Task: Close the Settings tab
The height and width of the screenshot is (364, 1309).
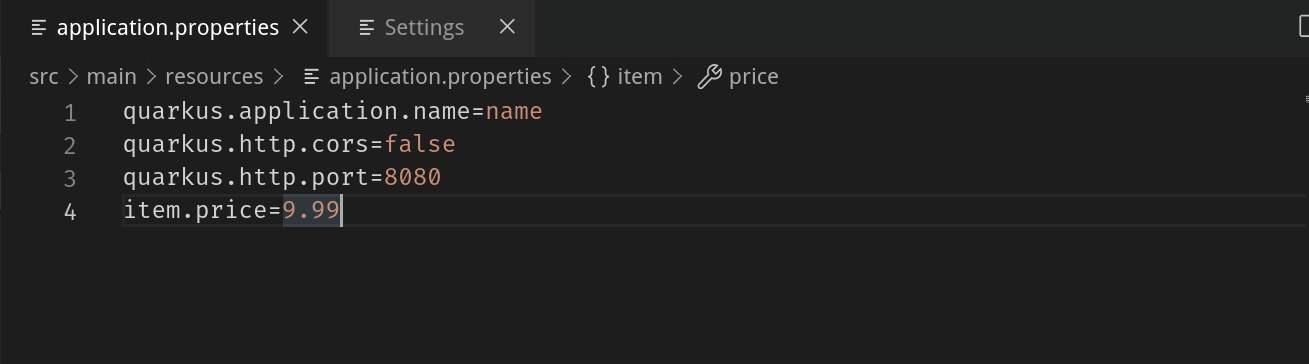Action: click(x=507, y=27)
